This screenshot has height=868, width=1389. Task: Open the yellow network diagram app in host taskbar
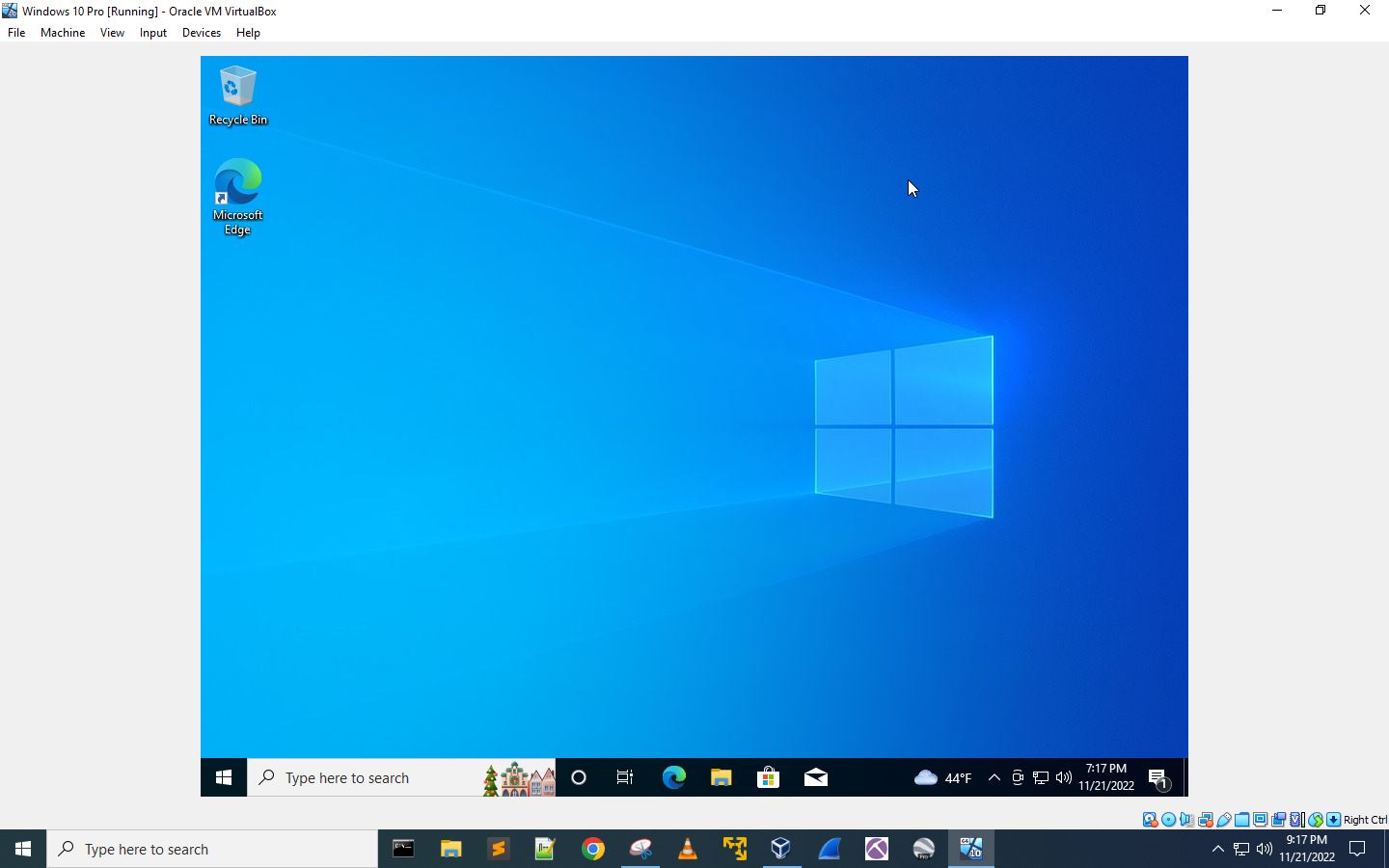(734, 849)
